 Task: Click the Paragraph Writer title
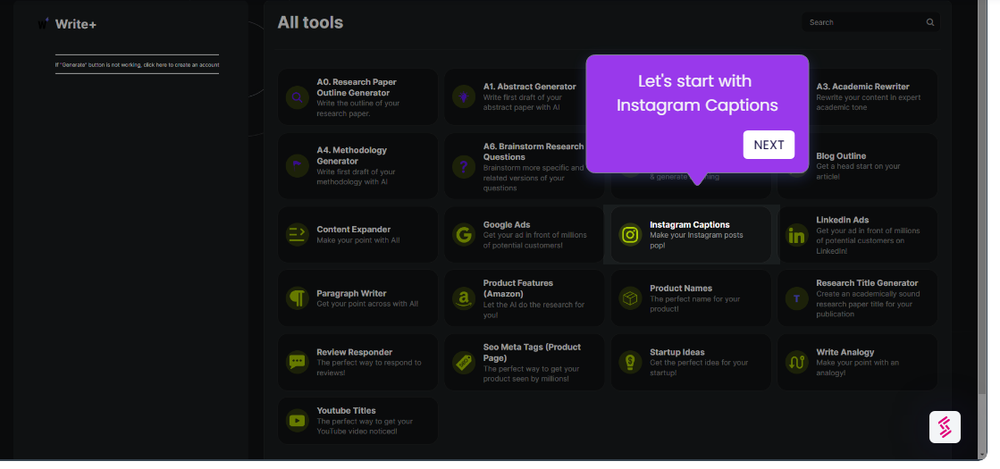(x=351, y=294)
